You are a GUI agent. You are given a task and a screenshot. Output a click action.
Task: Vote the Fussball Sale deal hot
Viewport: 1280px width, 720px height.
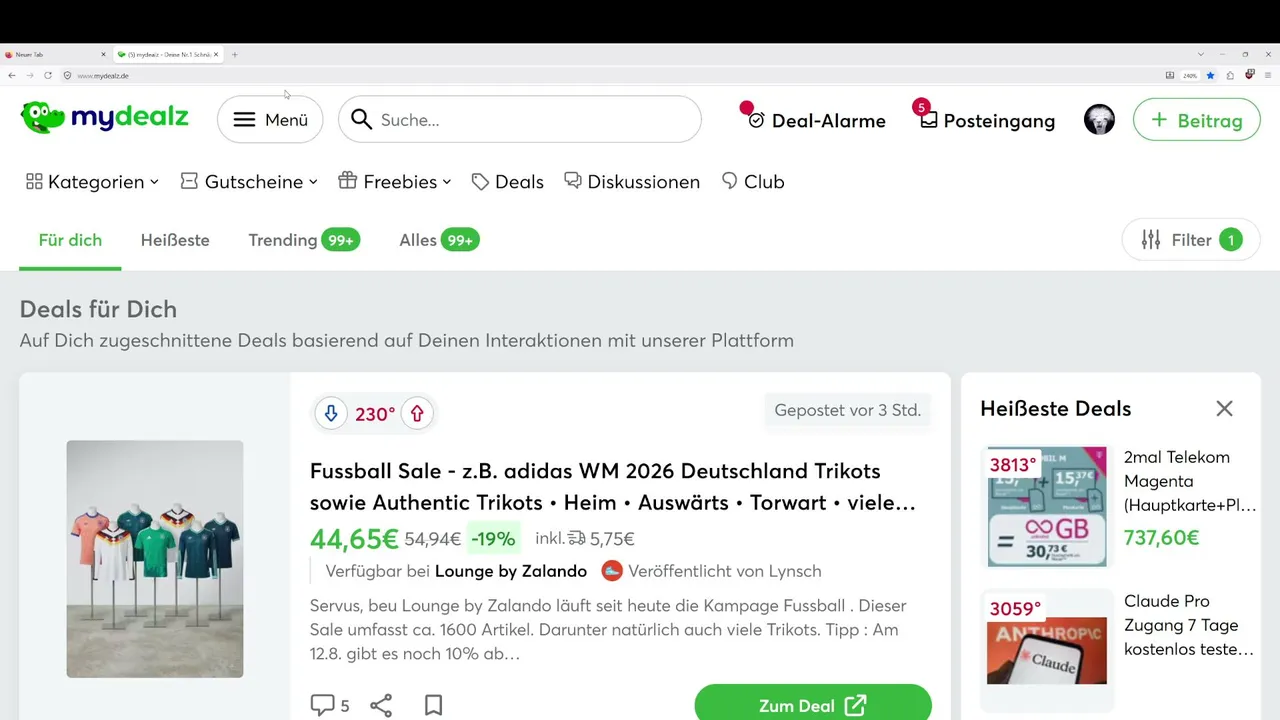coord(417,413)
